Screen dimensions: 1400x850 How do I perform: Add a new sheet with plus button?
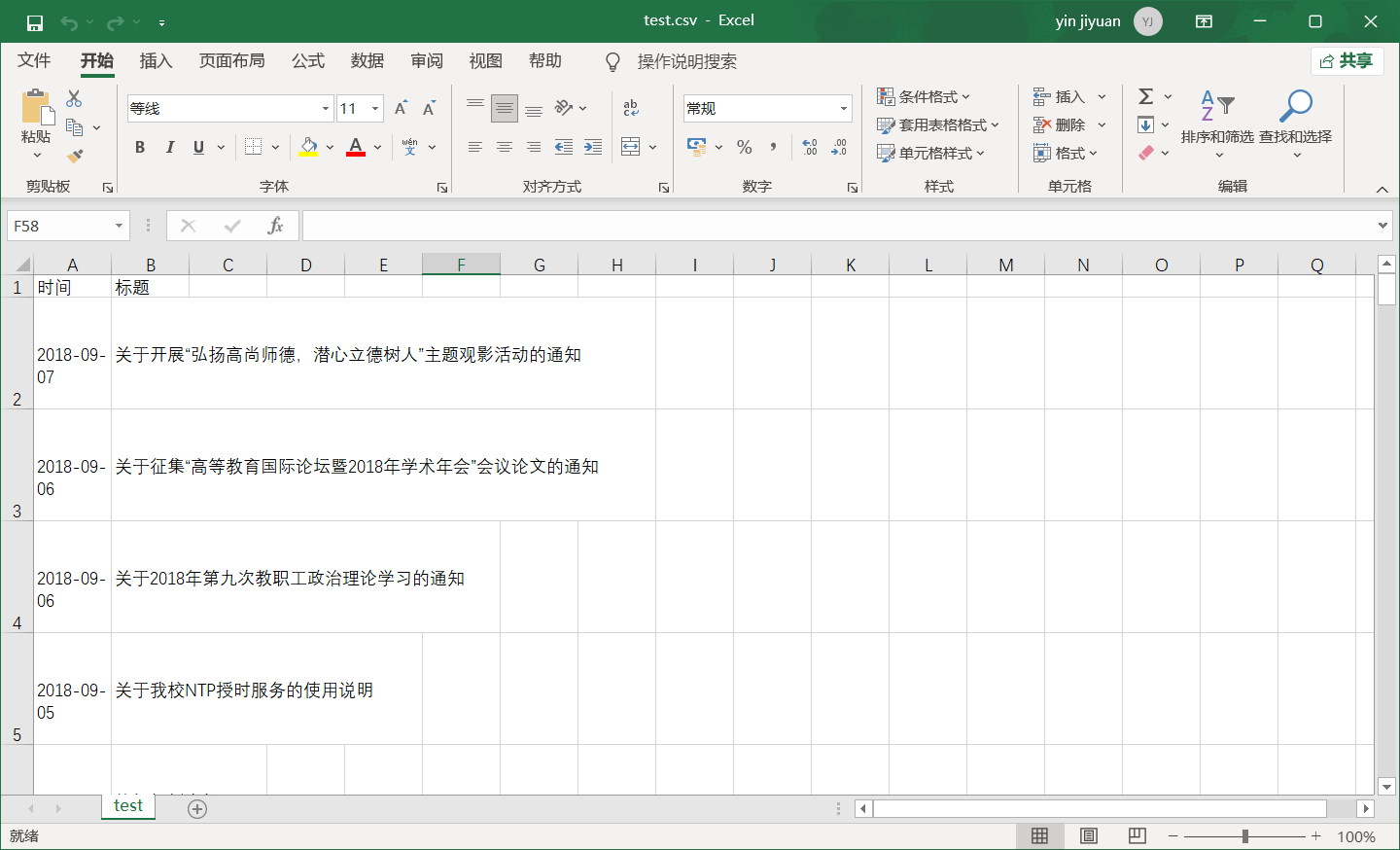tap(197, 809)
